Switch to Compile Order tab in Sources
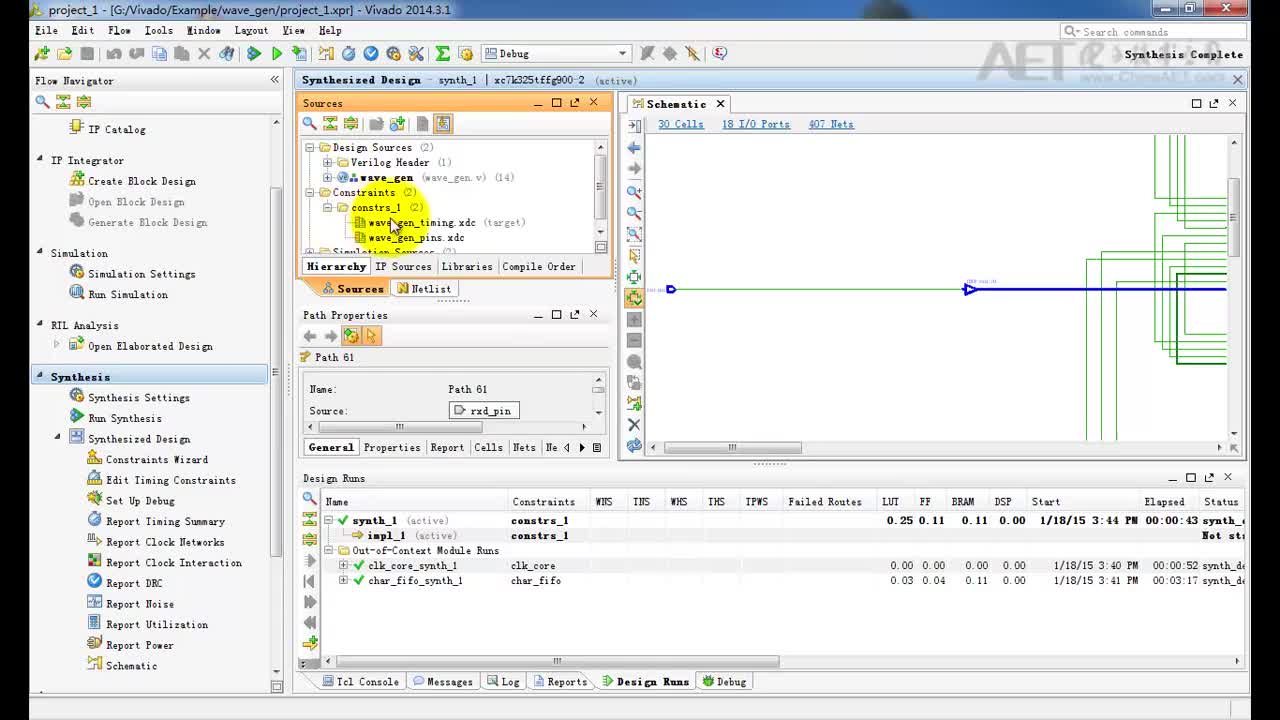 [x=538, y=267]
